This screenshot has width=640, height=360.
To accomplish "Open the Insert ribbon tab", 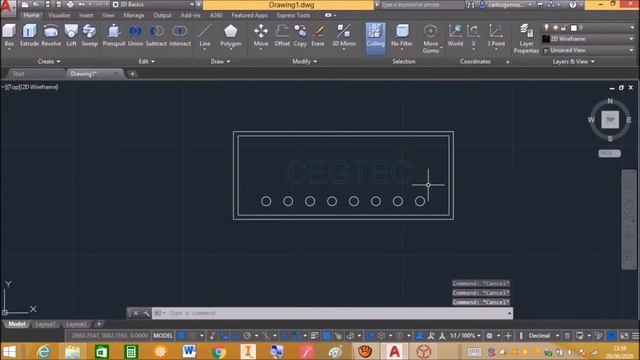I will pyautogui.click(x=86, y=15).
